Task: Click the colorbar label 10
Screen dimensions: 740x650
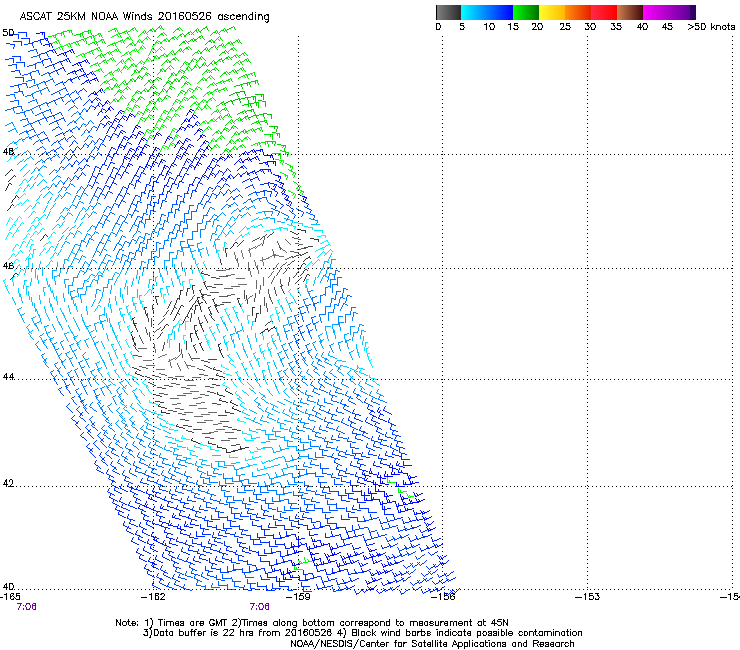Action: tap(489, 27)
